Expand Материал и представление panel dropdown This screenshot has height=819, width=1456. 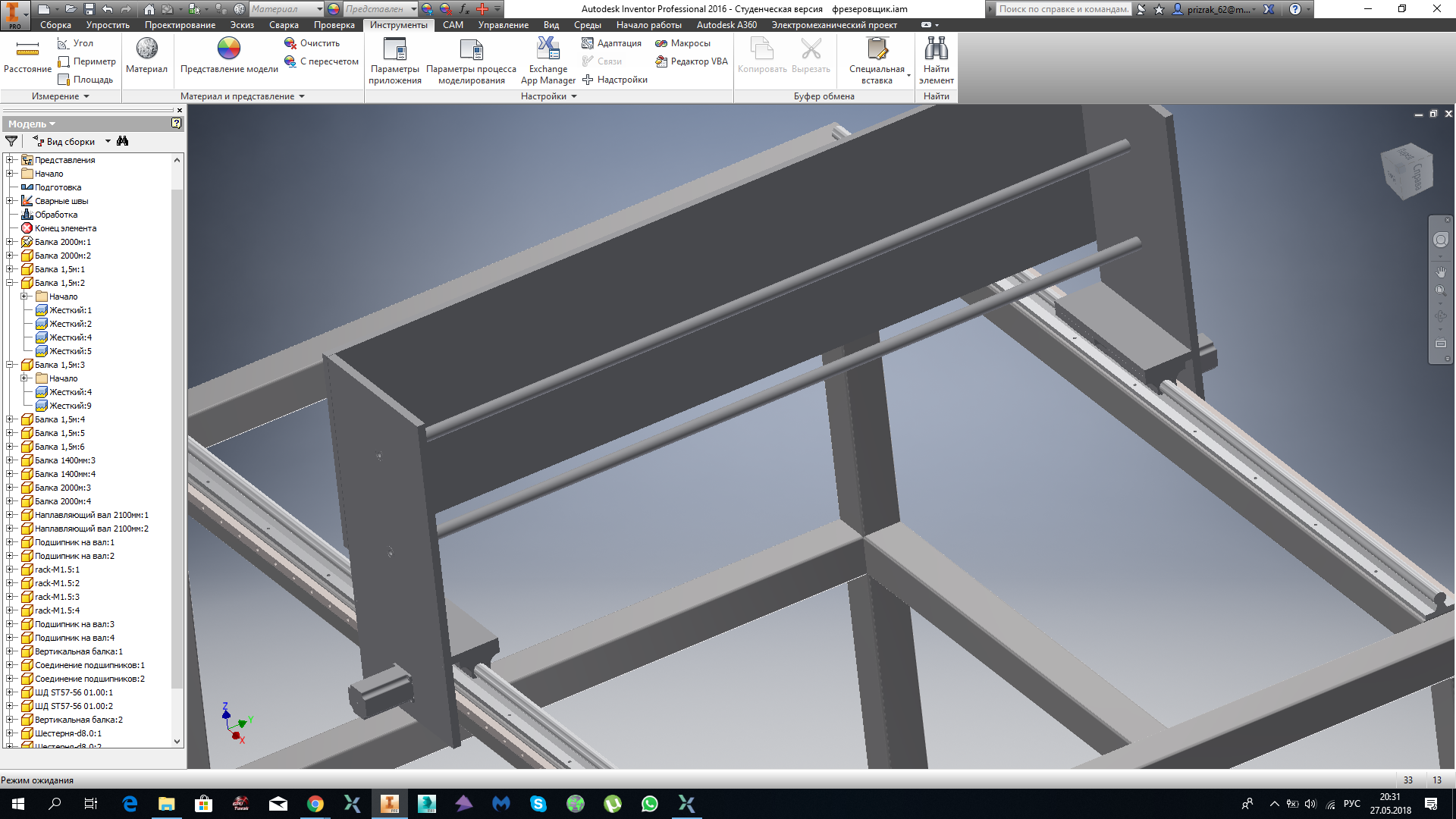click(x=243, y=96)
